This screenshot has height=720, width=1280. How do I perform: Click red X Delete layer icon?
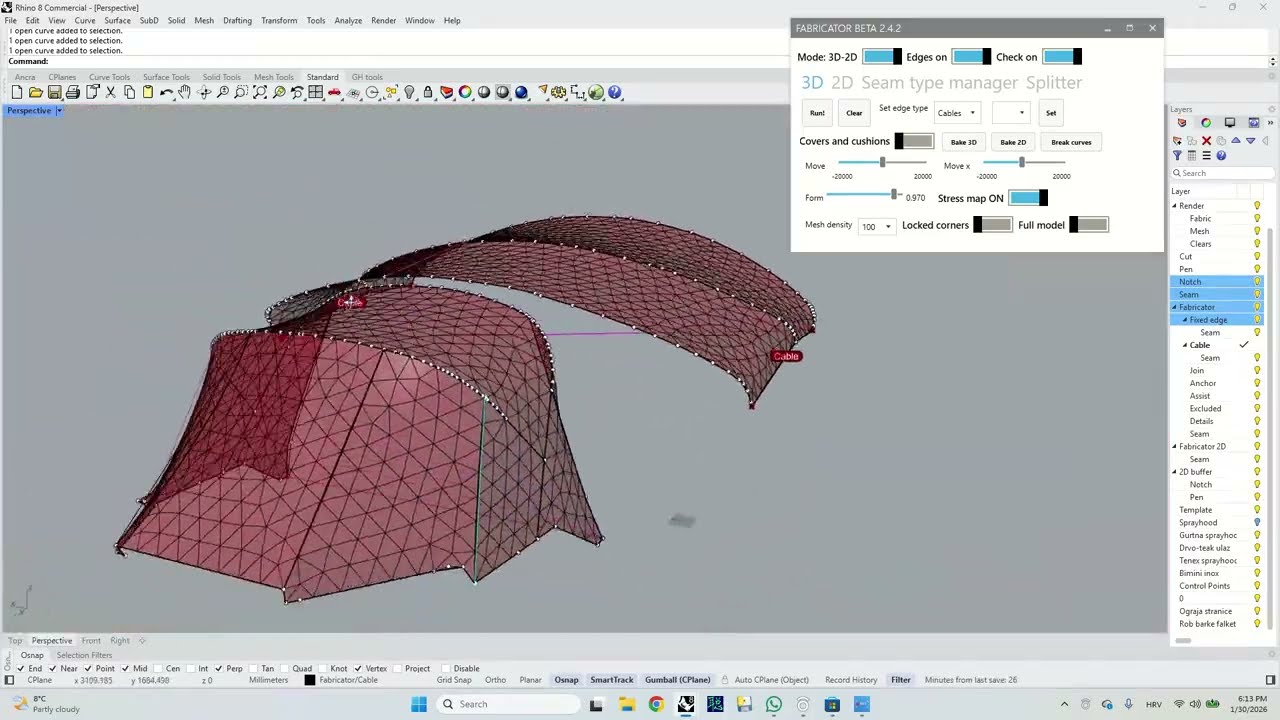point(1206,141)
